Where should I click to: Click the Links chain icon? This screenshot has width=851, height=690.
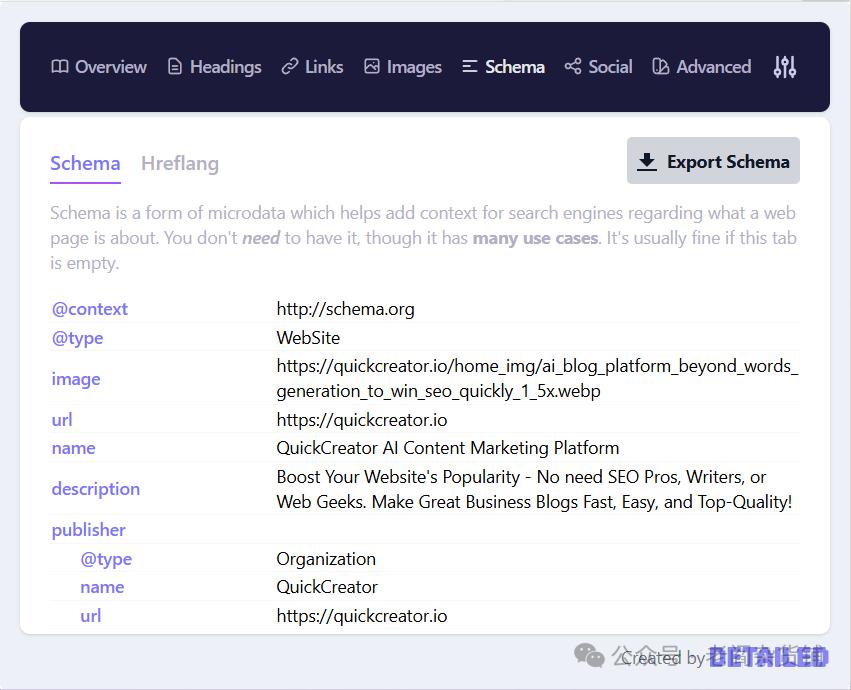pos(290,67)
